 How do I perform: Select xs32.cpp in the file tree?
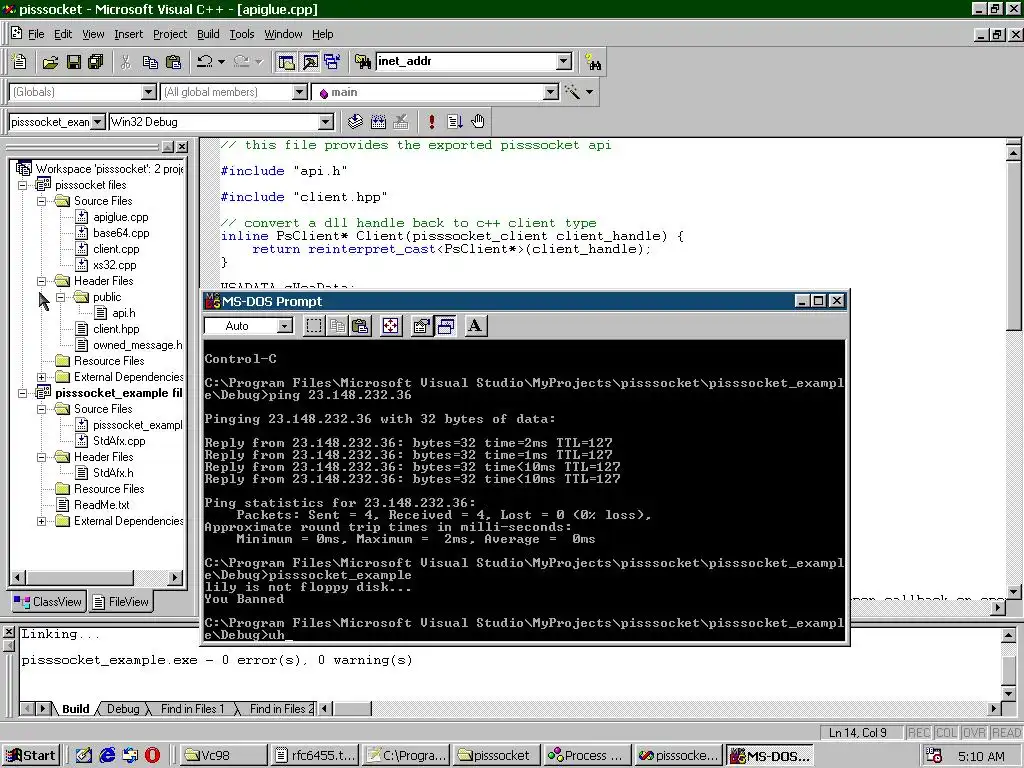[114, 265]
